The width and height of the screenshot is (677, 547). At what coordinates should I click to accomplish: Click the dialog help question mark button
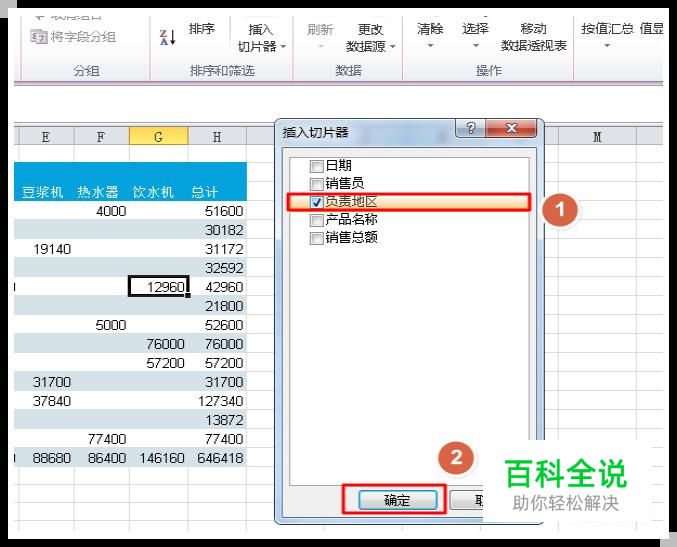click(471, 128)
